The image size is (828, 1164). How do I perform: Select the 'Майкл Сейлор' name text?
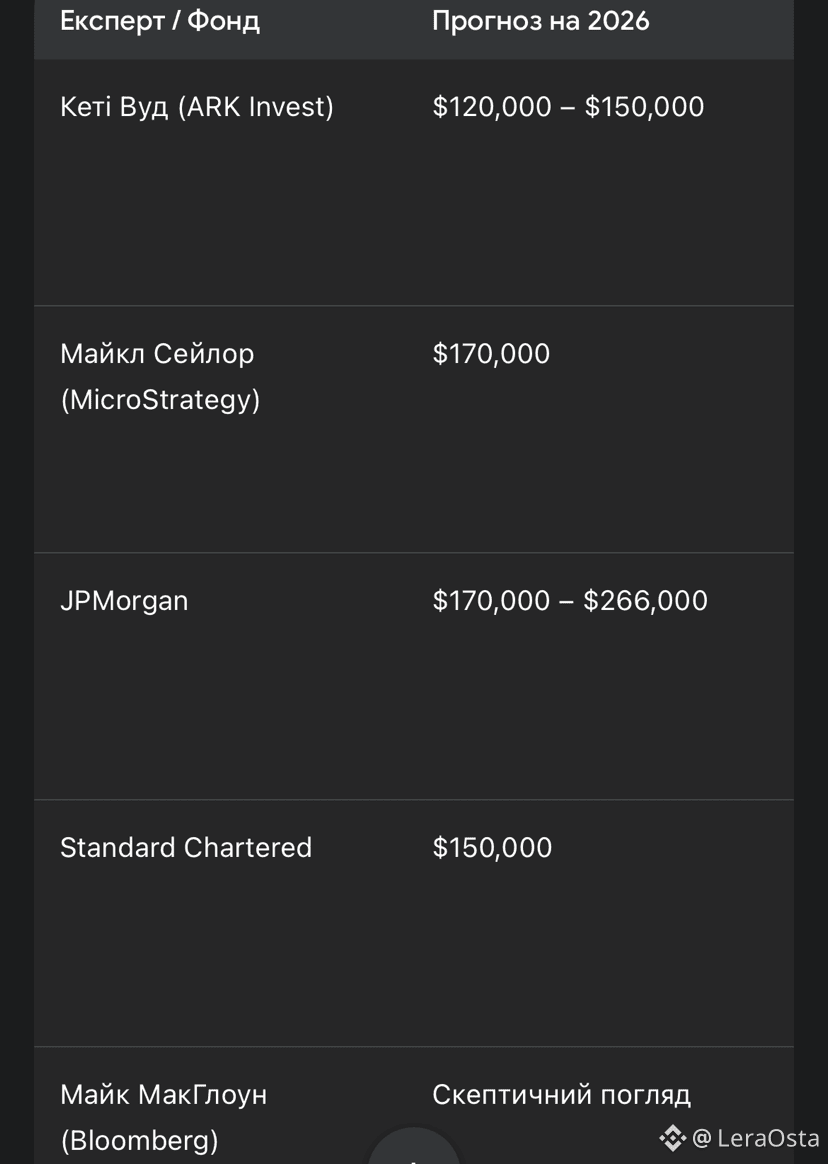coord(157,354)
